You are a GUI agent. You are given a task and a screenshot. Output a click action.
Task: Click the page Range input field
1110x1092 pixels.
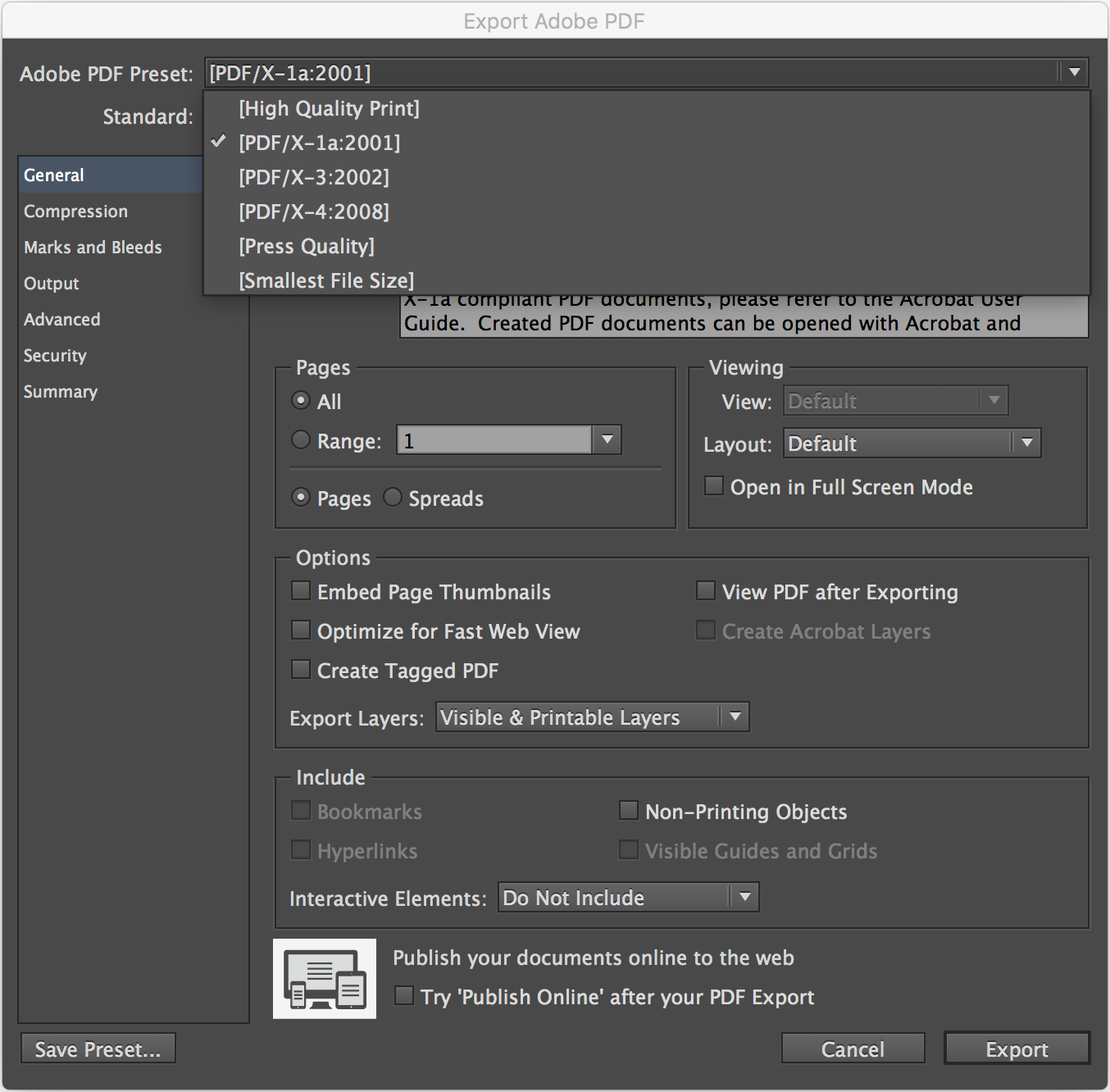click(494, 440)
